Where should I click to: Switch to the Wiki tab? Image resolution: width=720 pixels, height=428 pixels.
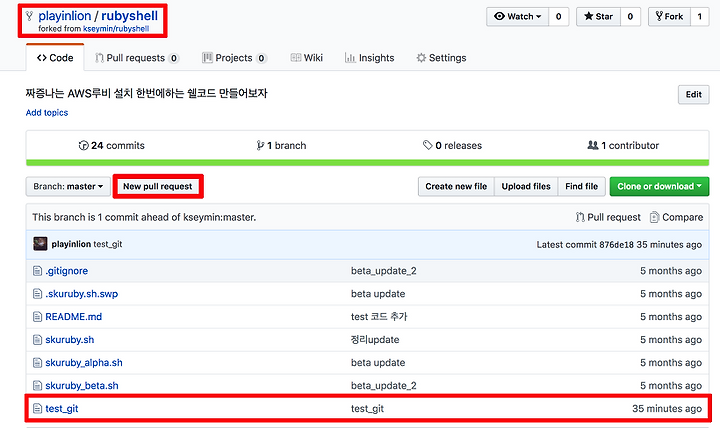(307, 58)
